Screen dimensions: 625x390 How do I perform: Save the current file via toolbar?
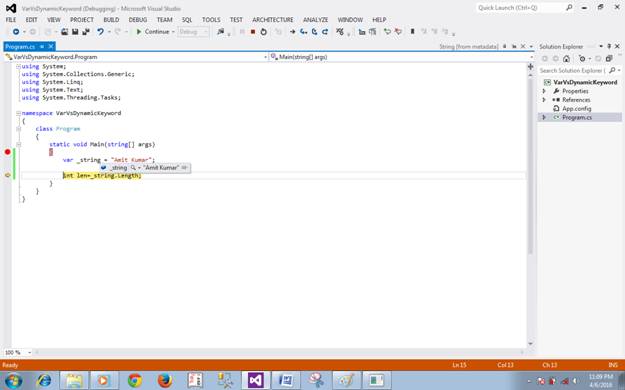coord(75,32)
